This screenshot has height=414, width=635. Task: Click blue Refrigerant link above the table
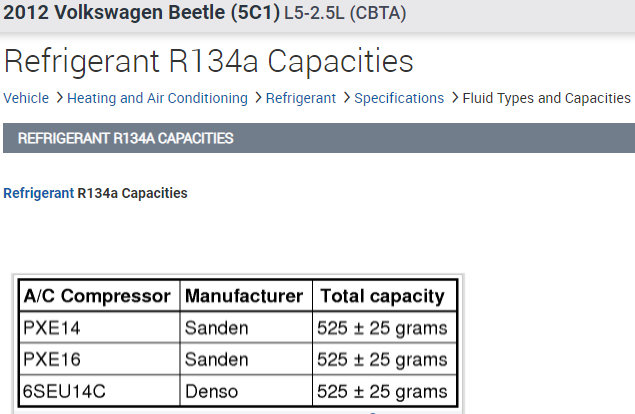click(38, 193)
